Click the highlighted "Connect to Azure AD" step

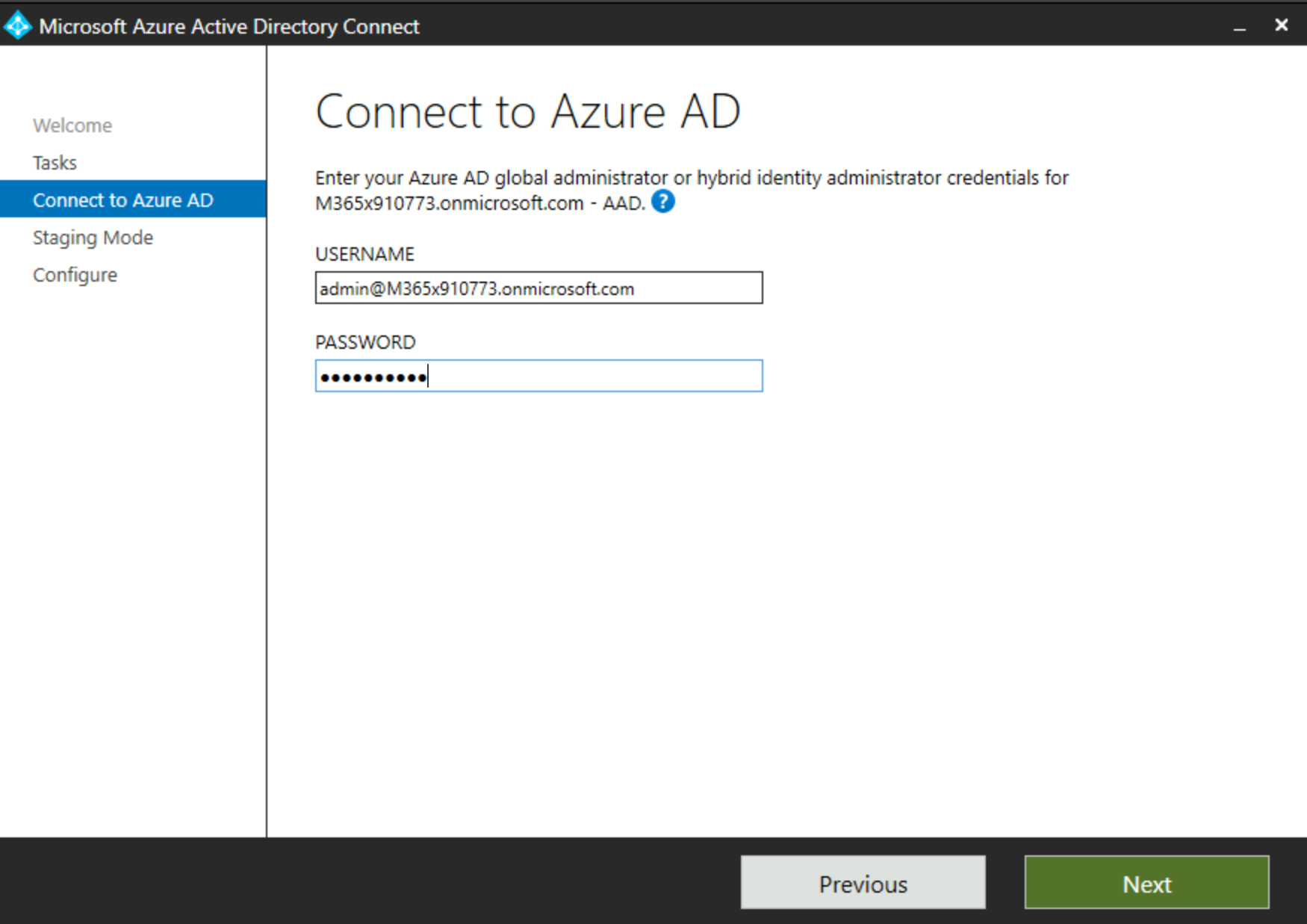tap(124, 199)
